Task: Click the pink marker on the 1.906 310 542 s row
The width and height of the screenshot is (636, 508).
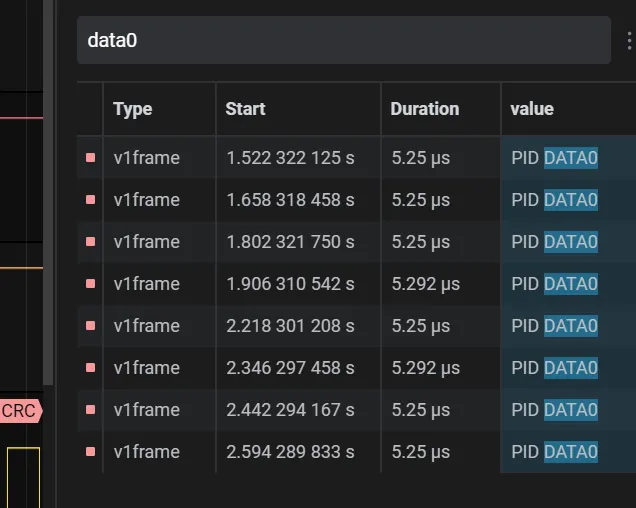Action: [x=91, y=284]
